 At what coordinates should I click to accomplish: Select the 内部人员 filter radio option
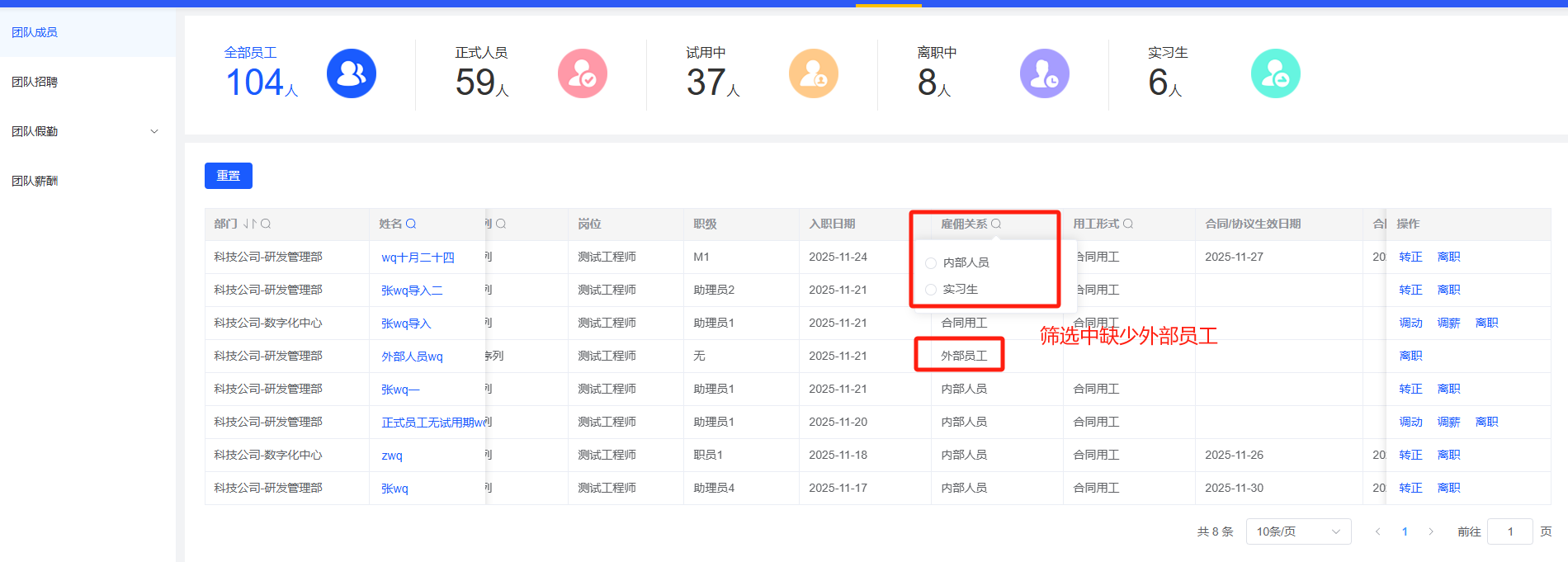(x=931, y=262)
